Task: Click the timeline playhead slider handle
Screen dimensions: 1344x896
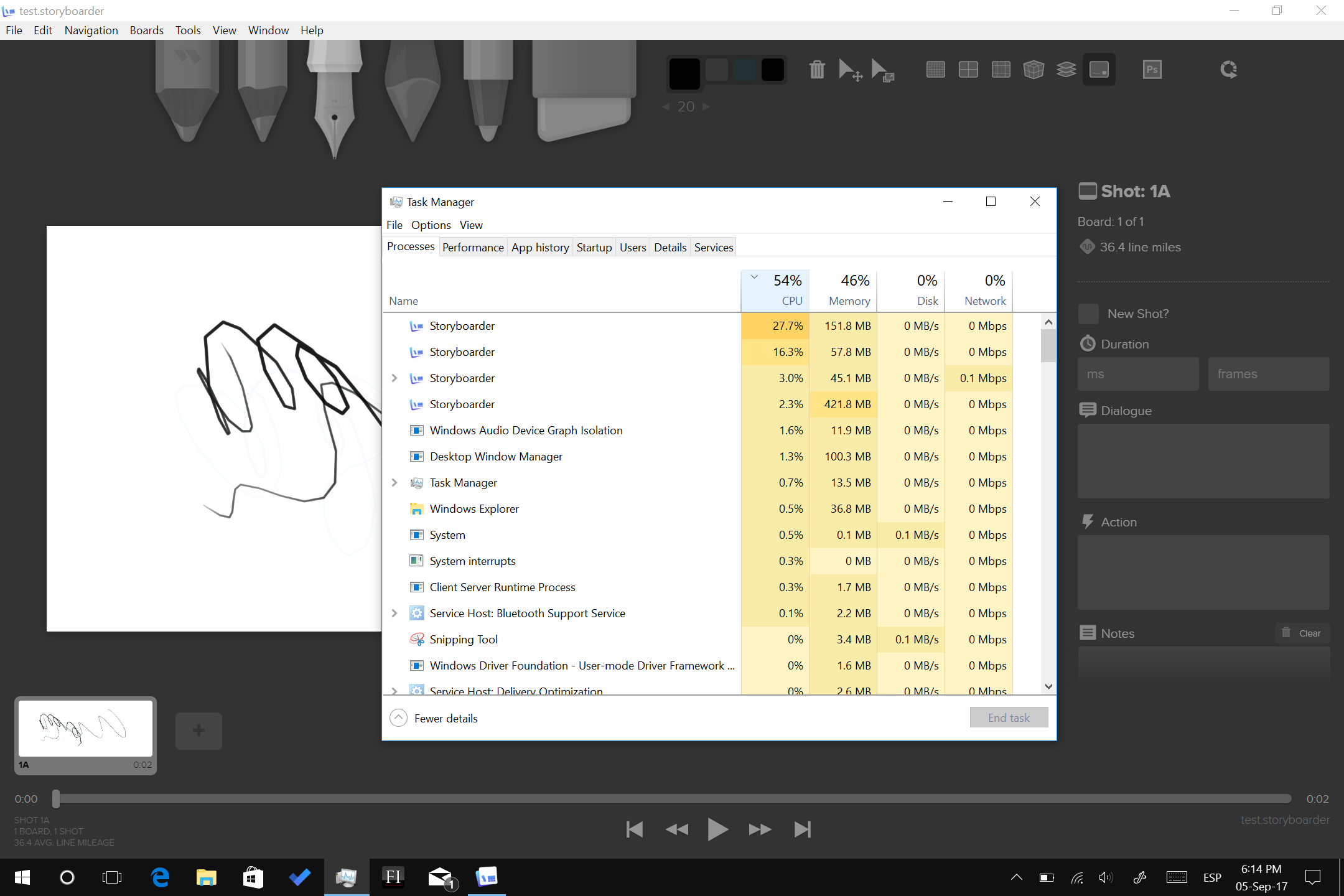Action: (x=56, y=798)
